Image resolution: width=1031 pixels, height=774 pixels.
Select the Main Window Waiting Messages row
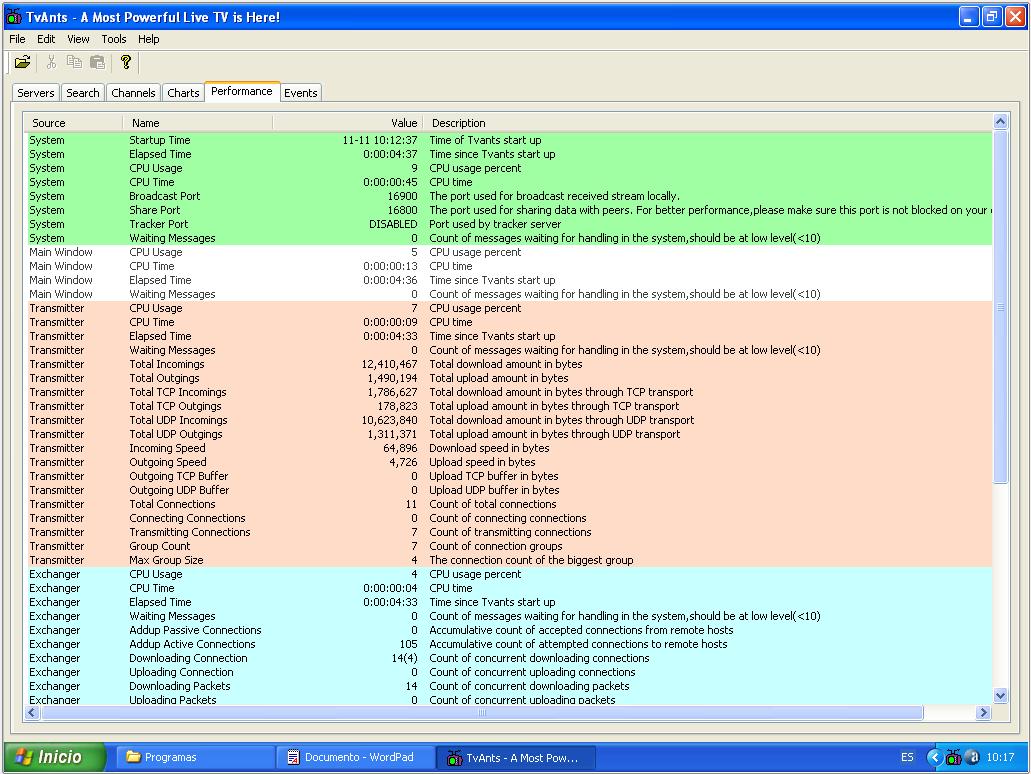[x=508, y=294]
